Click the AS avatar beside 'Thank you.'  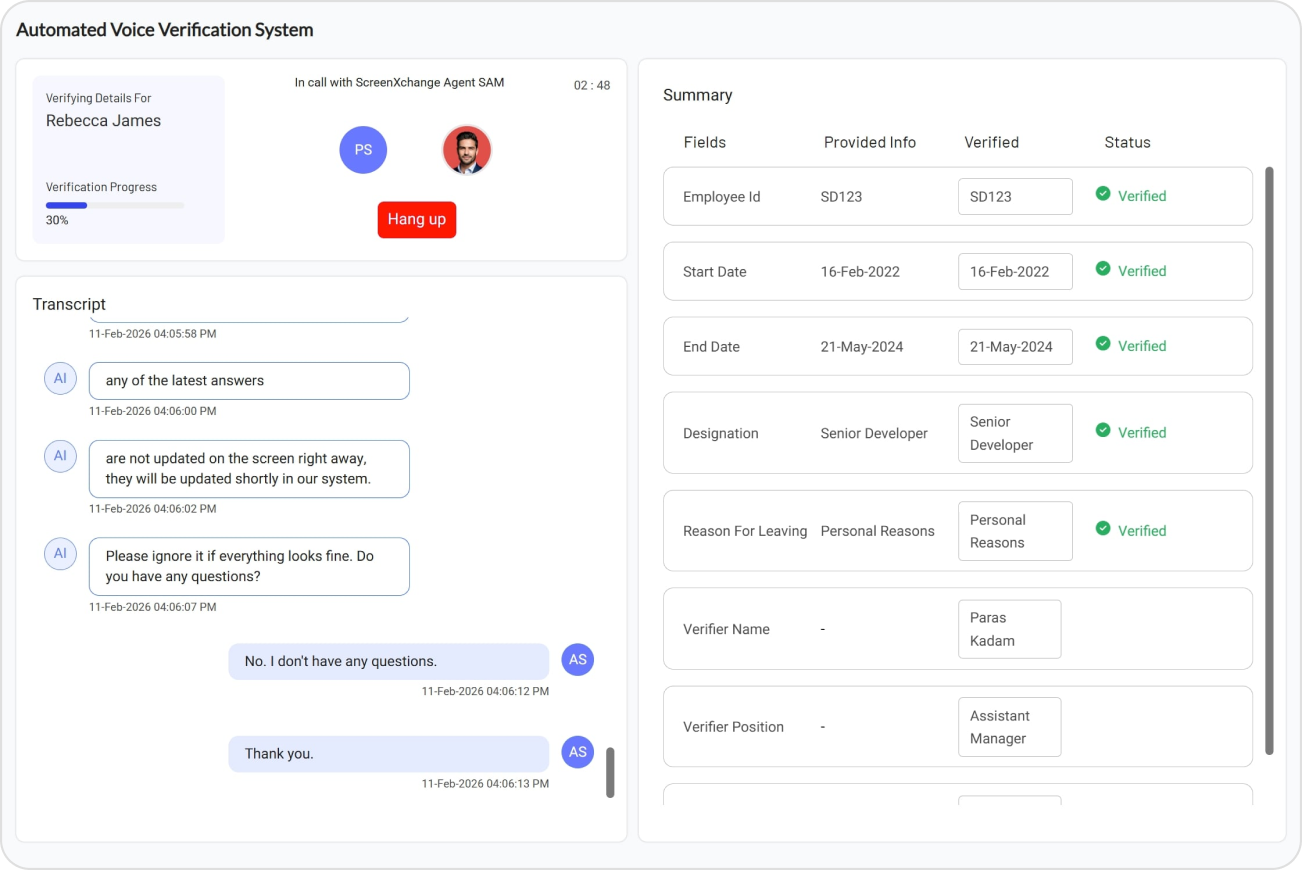point(577,752)
